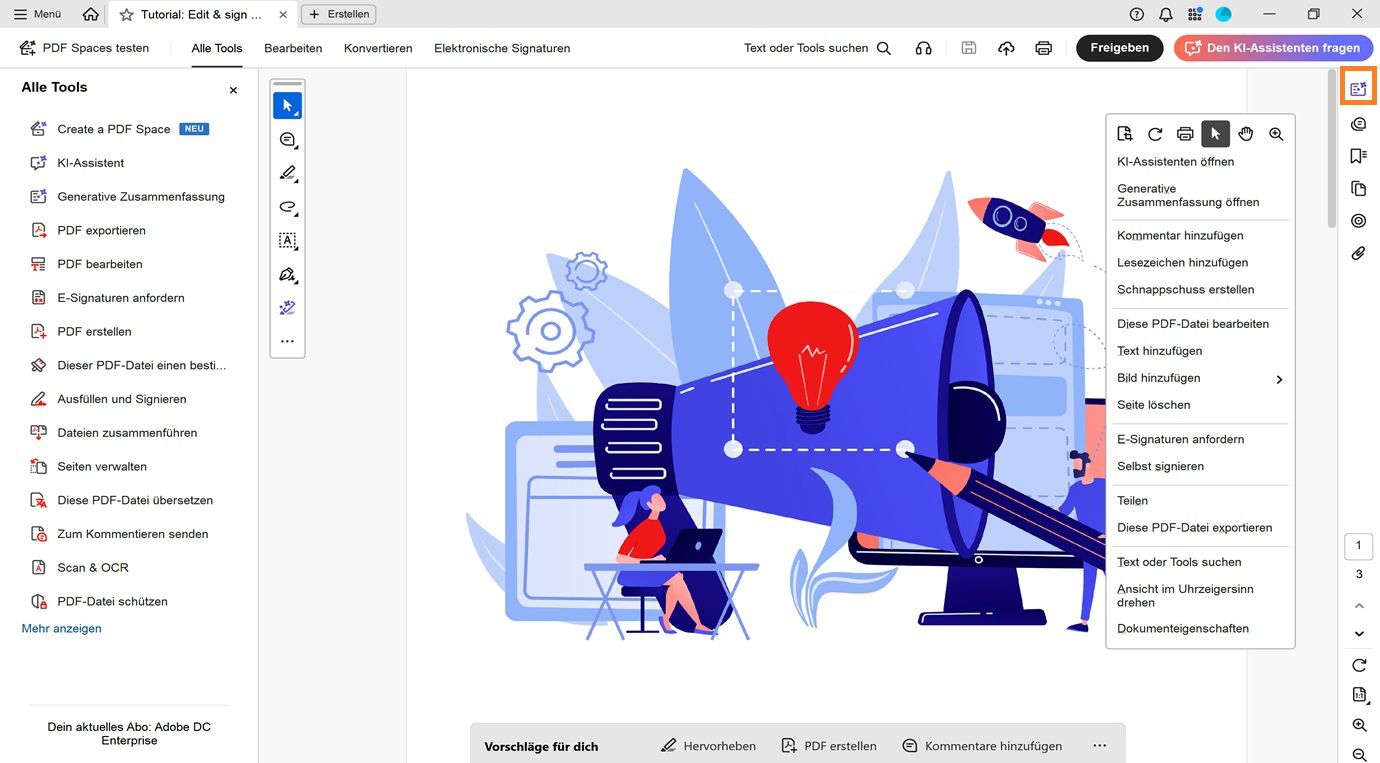Open the attachments paperclip panel
Image resolution: width=1380 pixels, height=763 pixels.
click(1358, 254)
